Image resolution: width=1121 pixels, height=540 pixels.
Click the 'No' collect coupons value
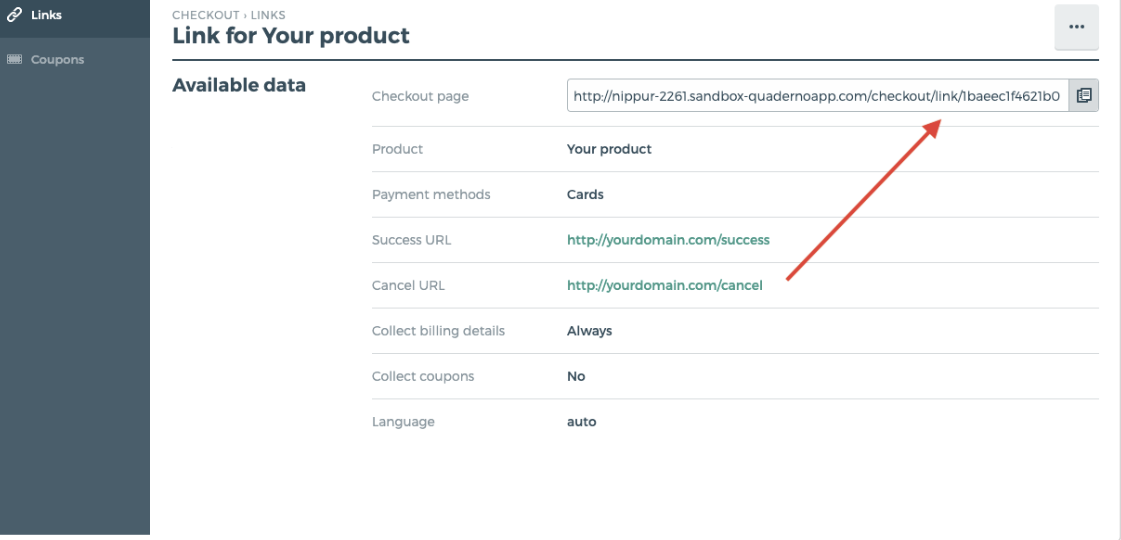[576, 376]
